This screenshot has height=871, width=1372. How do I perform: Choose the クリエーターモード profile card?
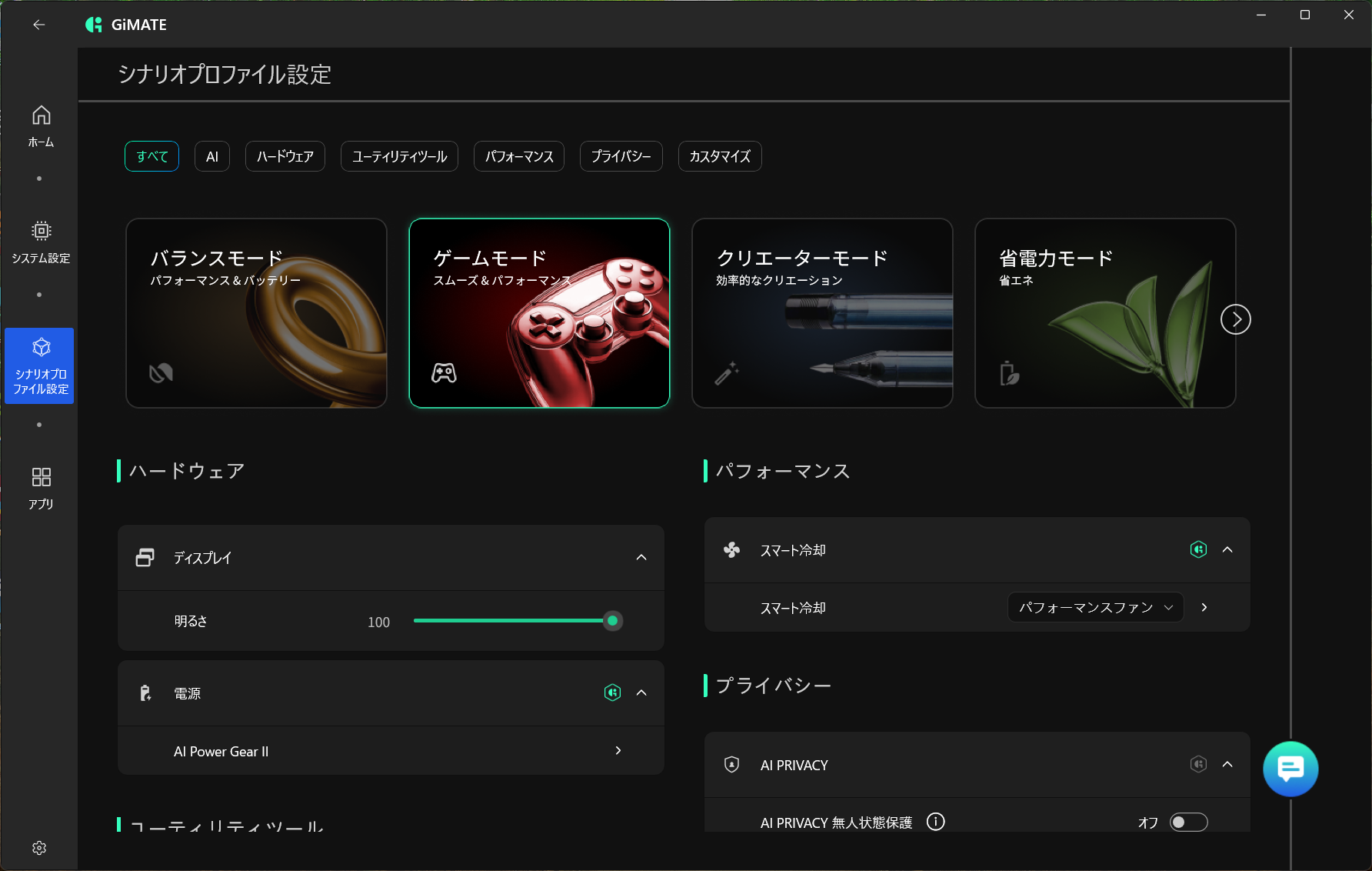[822, 313]
